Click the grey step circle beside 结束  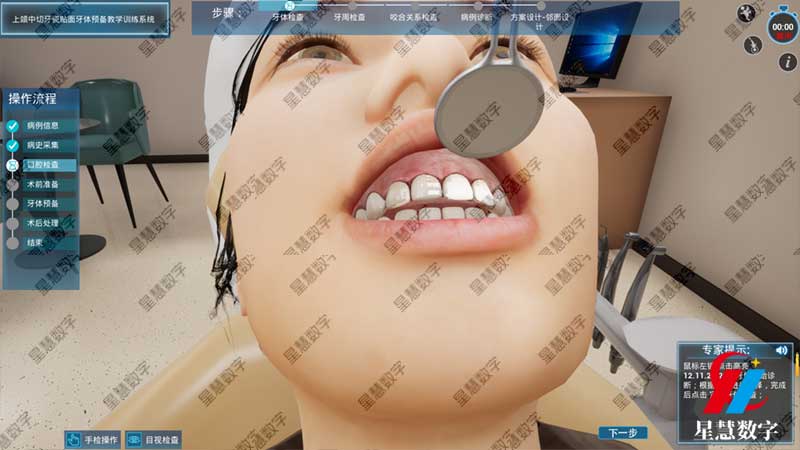[x=13, y=243]
